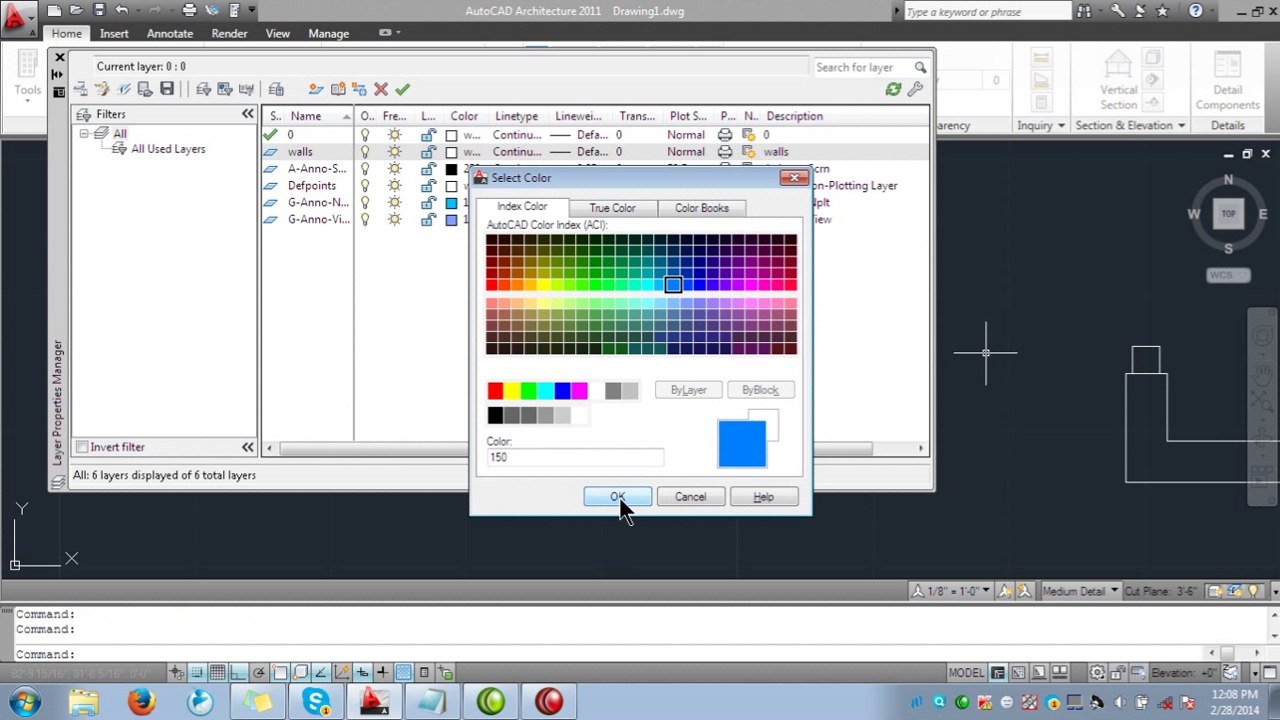1280x720 pixels.
Task: Click the Layer State save disk icon
Action: point(167,89)
